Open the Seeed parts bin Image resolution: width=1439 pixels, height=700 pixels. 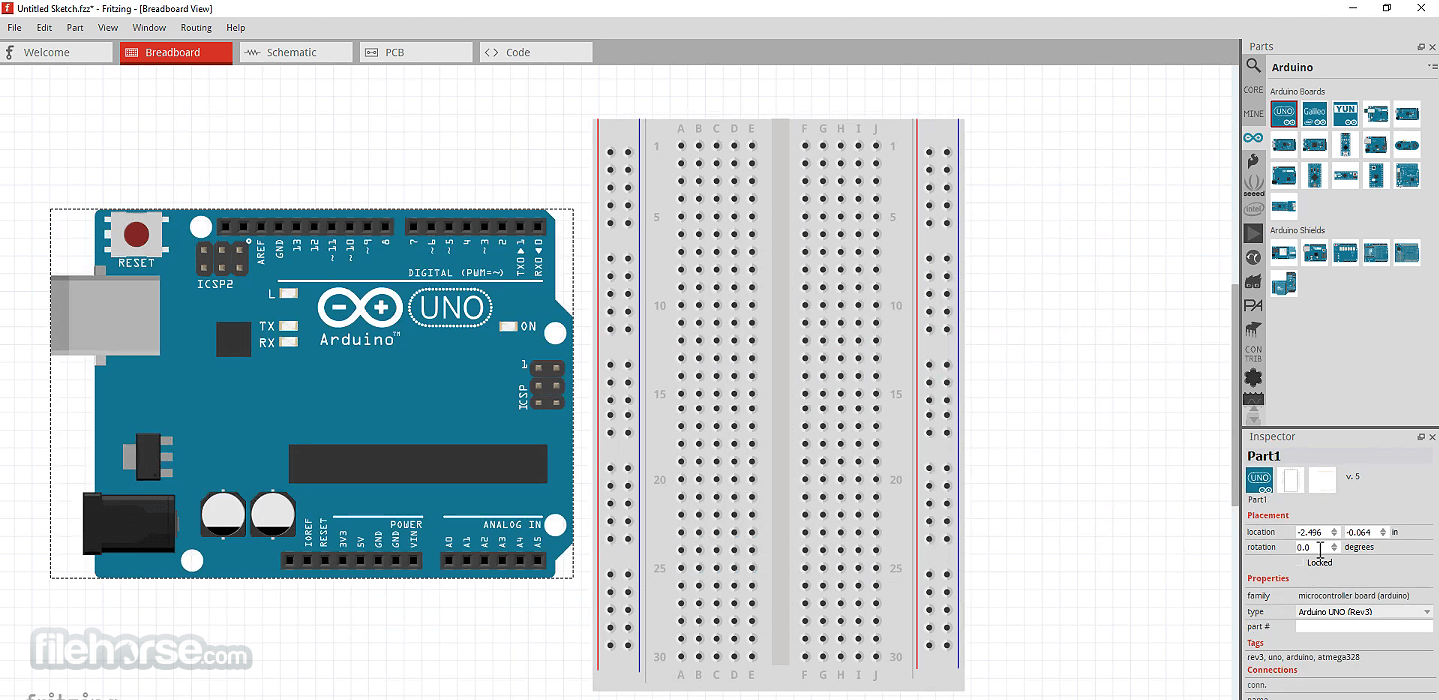[x=1253, y=185]
